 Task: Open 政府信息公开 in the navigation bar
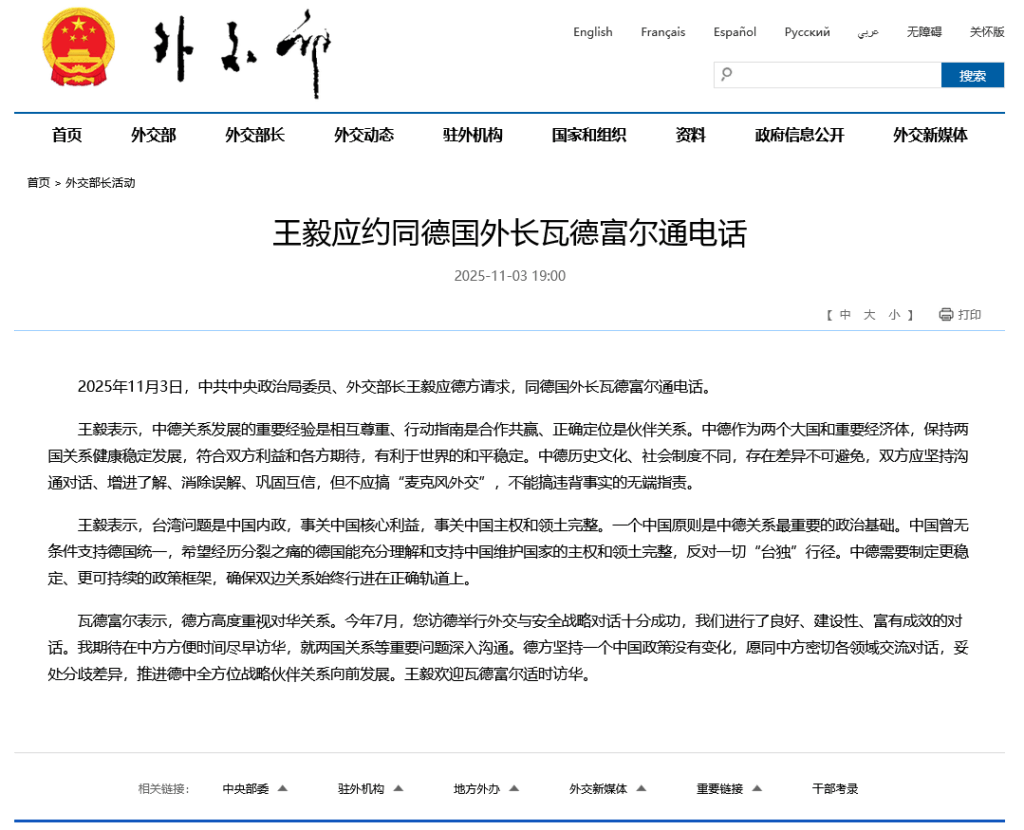pos(799,135)
